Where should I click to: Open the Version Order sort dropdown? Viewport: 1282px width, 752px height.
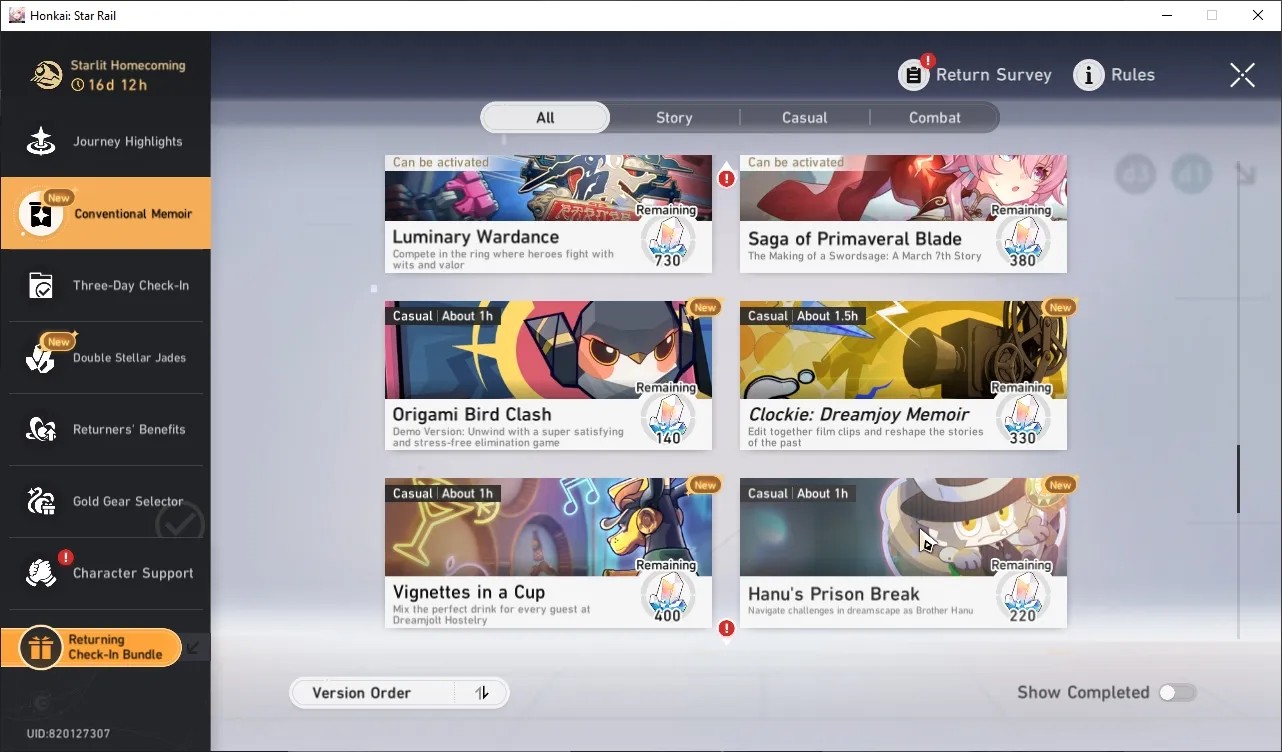tap(399, 693)
